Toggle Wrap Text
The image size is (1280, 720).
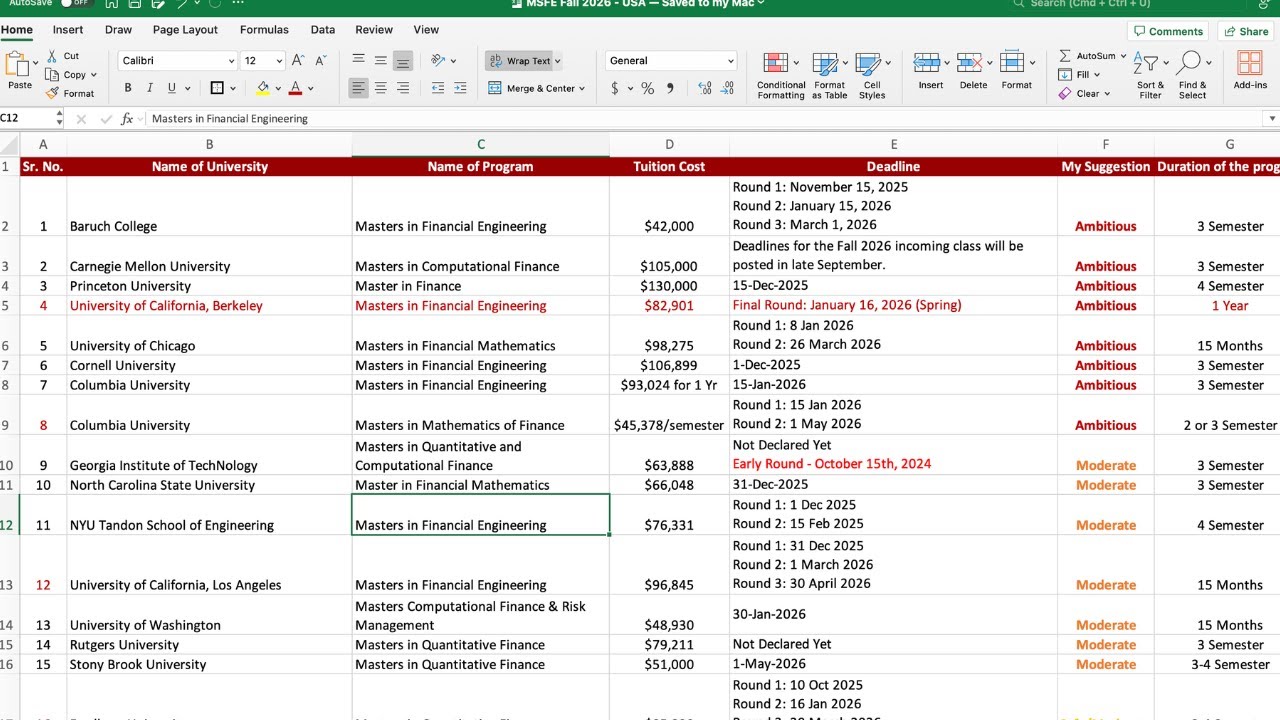coord(519,61)
